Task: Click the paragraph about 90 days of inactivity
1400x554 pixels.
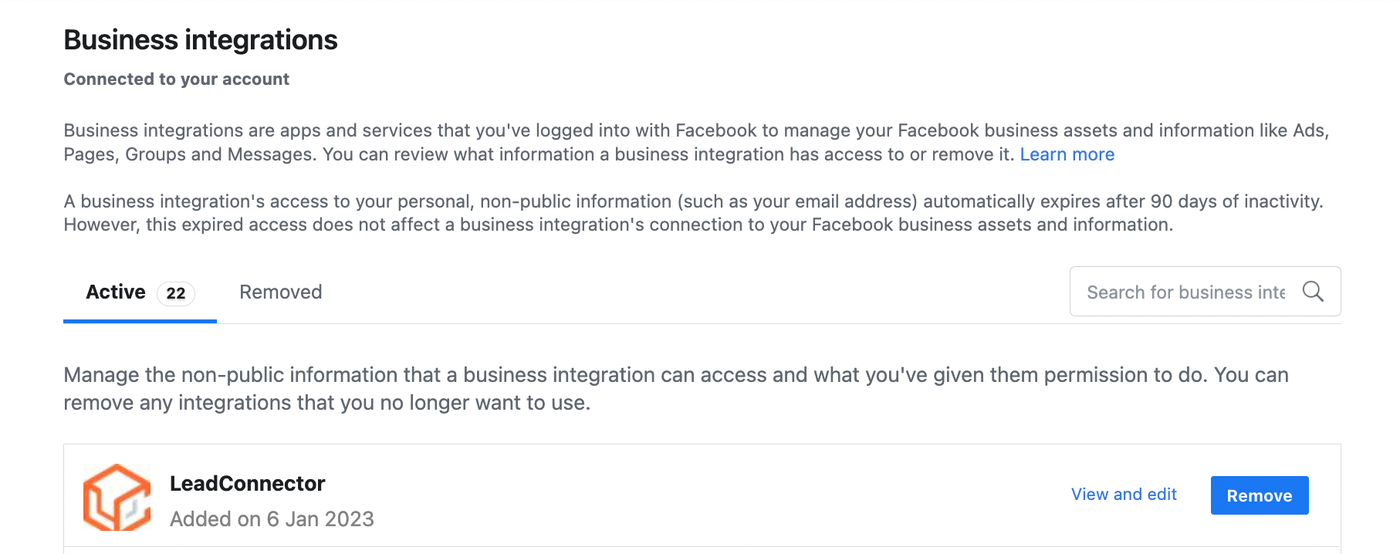Action: (692, 213)
